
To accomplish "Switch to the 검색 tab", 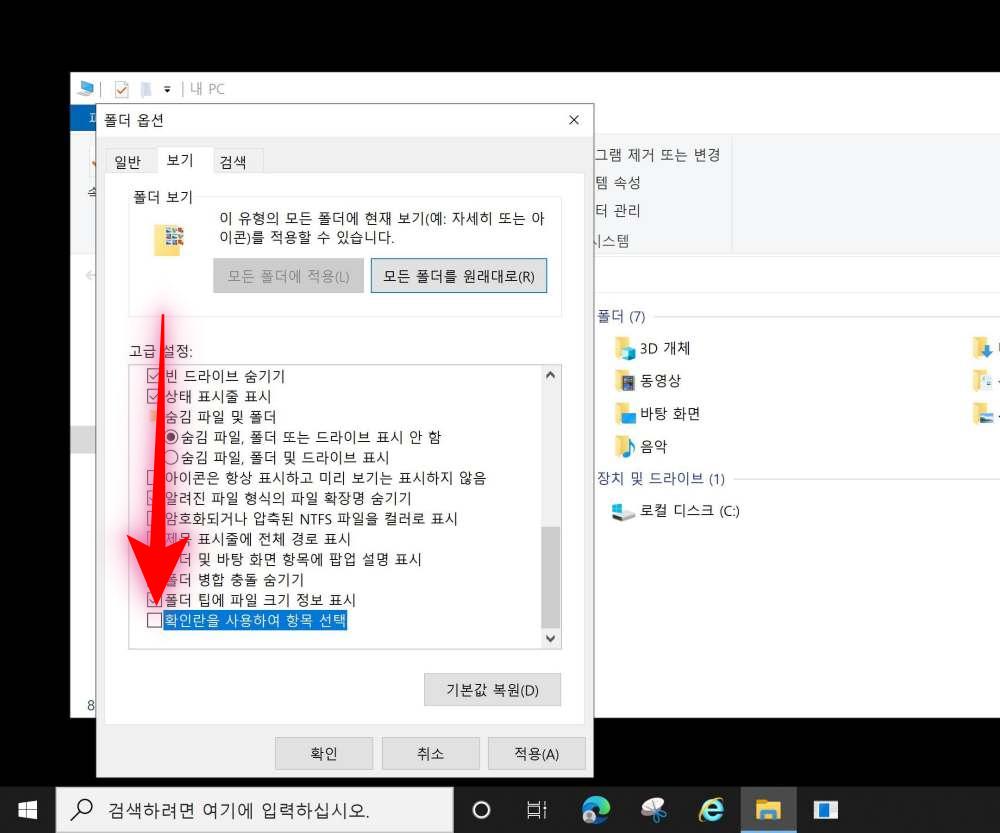I will [235, 161].
